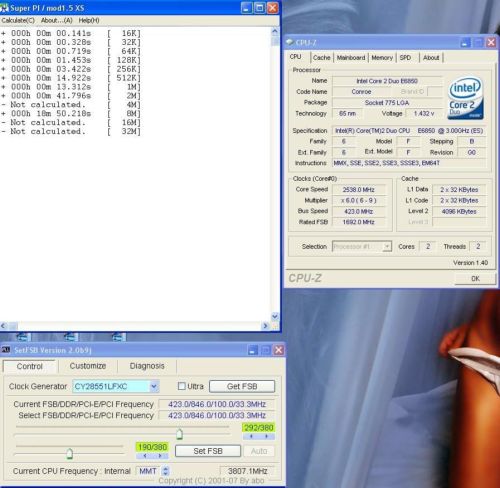Click the upper FSB slider thumb

point(179,434)
